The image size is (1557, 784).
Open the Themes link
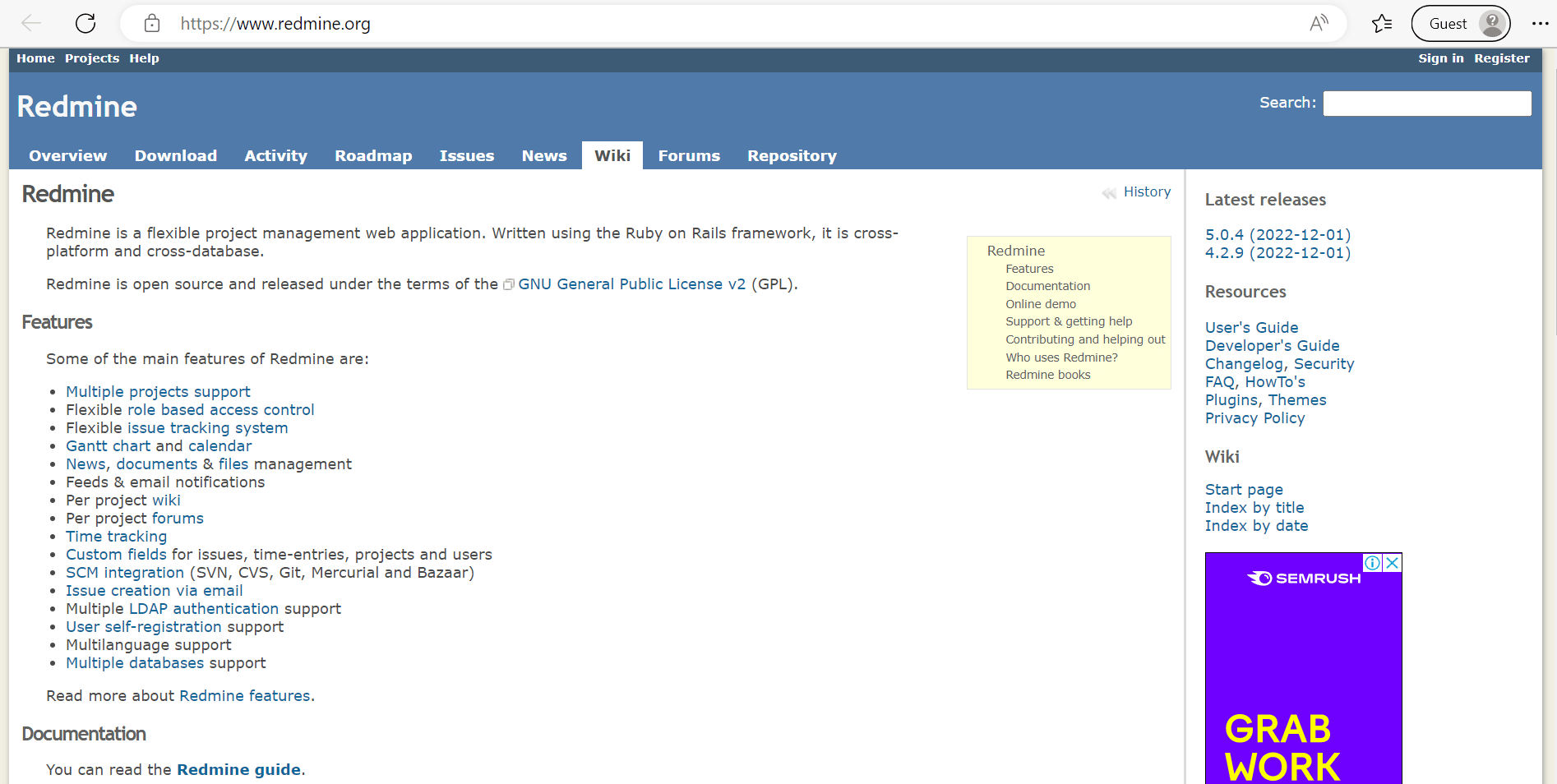[x=1297, y=400]
